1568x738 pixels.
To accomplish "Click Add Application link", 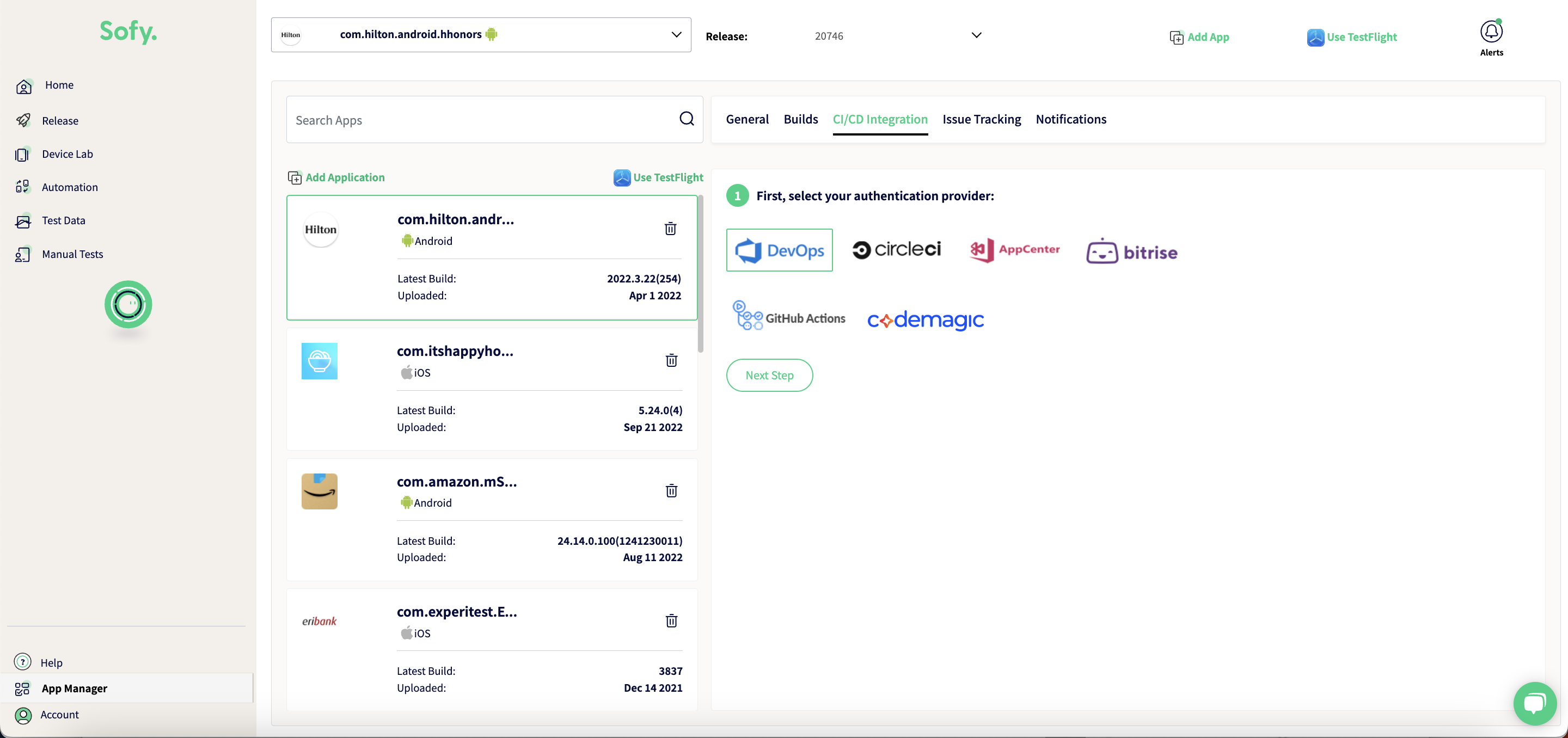I will pyautogui.click(x=336, y=177).
